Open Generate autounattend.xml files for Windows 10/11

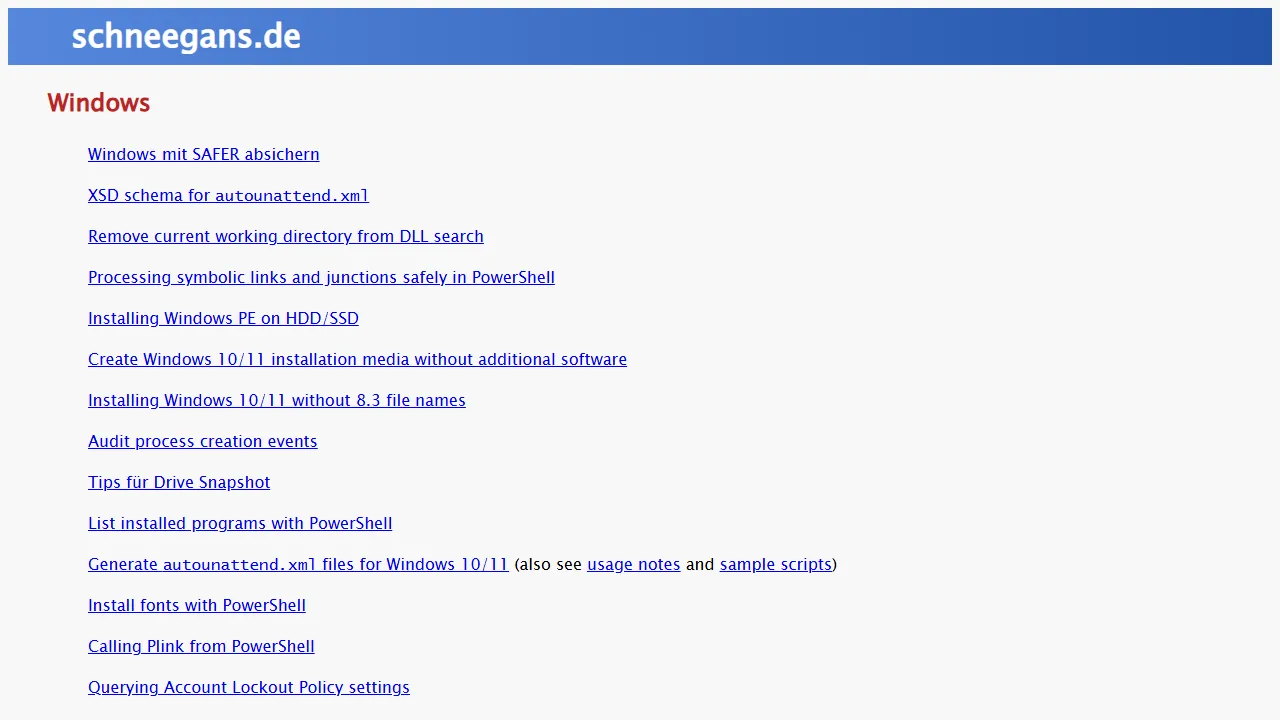(x=298, y=564)
